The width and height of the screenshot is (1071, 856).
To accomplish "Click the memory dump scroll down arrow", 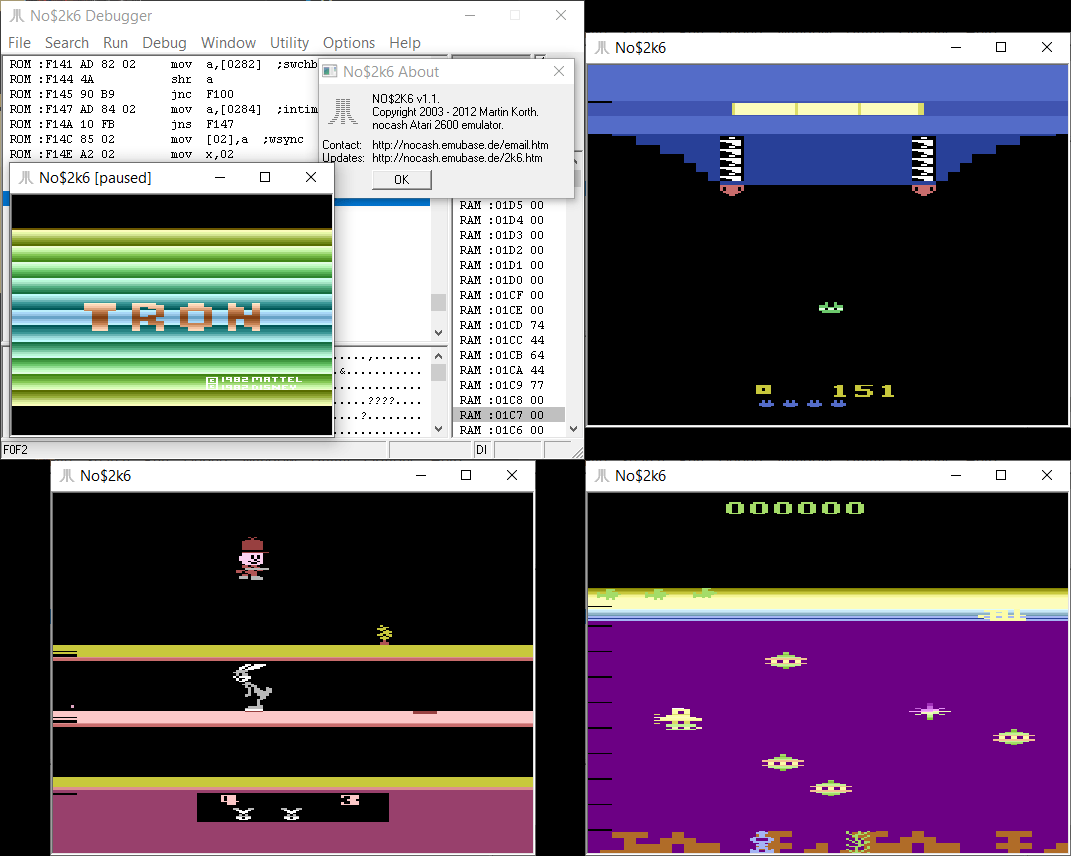I will click(x=439, y=429).
